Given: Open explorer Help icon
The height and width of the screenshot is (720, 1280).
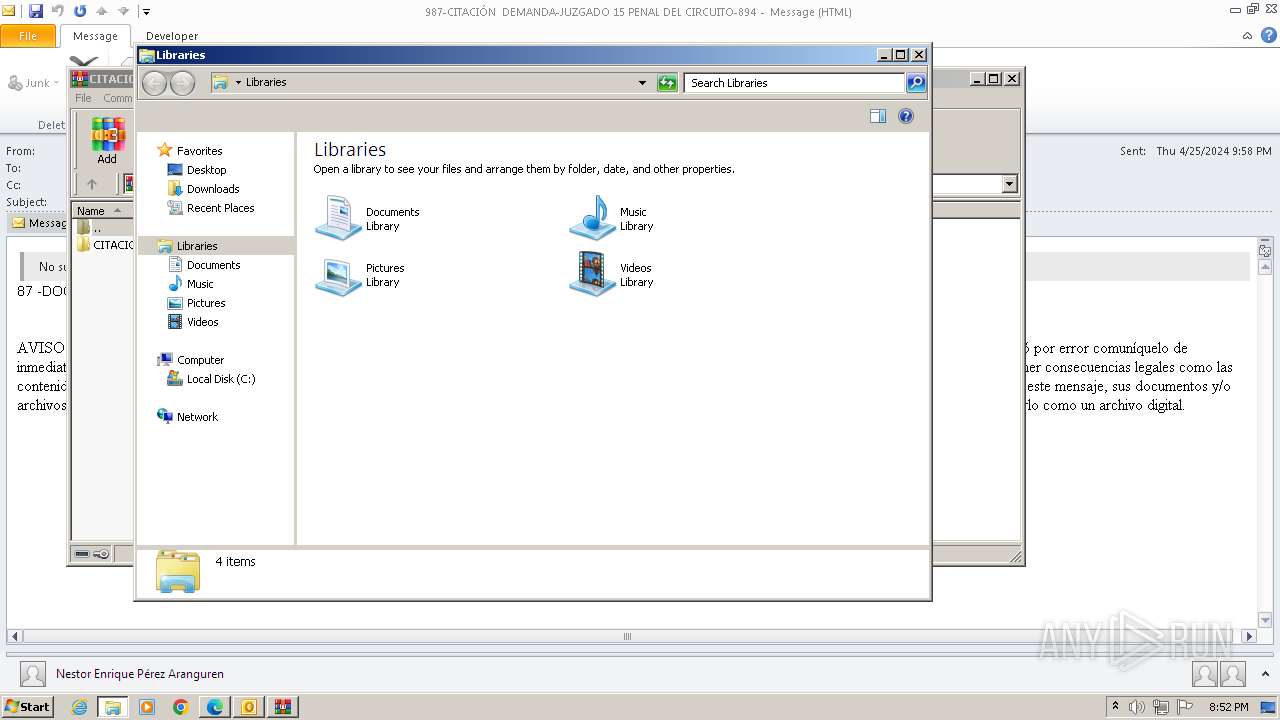Looking at the screenshot, I should (906, 116).
